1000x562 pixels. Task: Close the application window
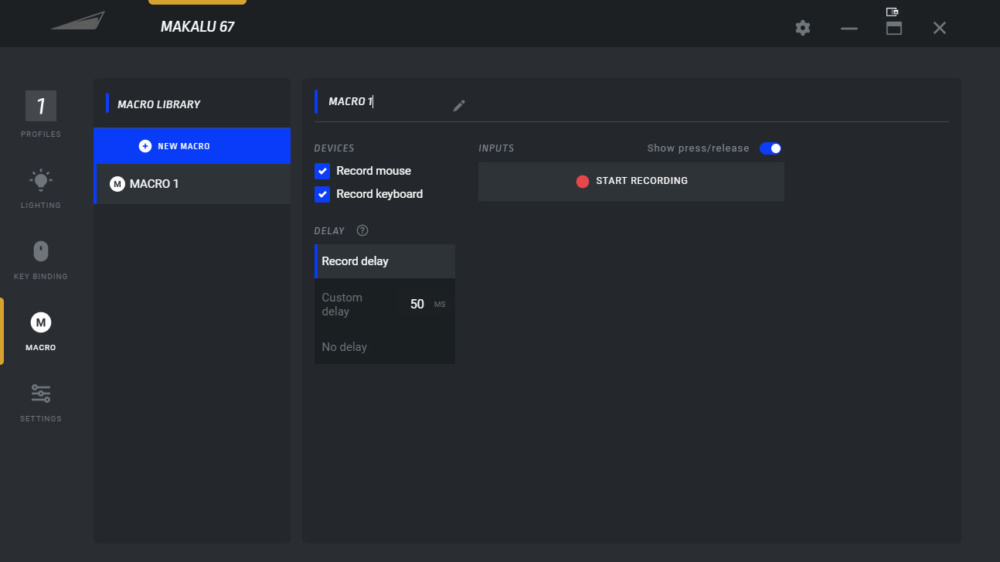[939, 28]
